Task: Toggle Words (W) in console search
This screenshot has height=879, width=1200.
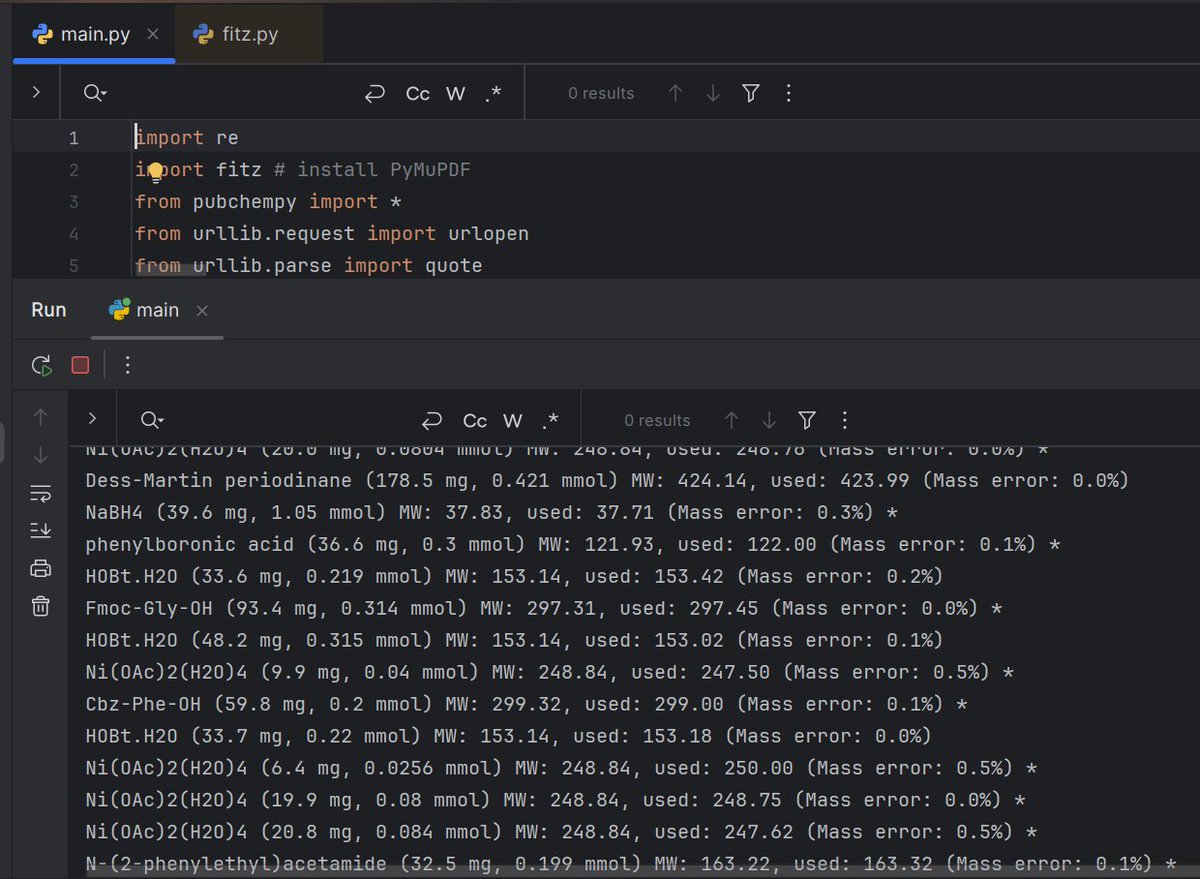Action: pyautogui.click(x=513, y=420)
